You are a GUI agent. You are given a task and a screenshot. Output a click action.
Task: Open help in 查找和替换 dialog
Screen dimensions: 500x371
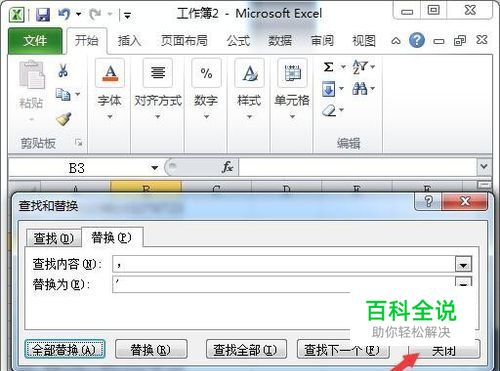pos(428,201)
